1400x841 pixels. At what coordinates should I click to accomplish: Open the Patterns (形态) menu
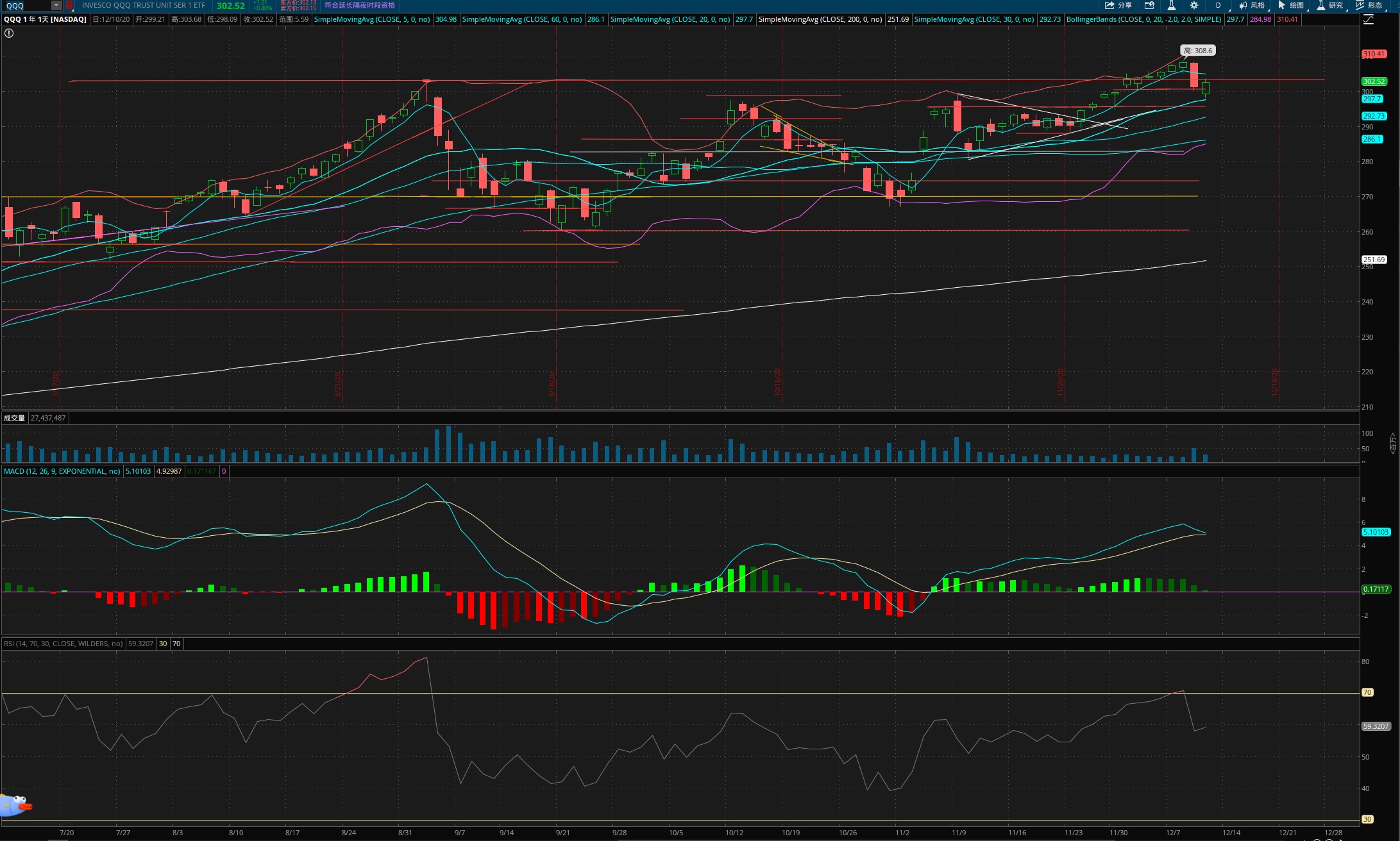pyautogui.click(x=1370, y=5)
